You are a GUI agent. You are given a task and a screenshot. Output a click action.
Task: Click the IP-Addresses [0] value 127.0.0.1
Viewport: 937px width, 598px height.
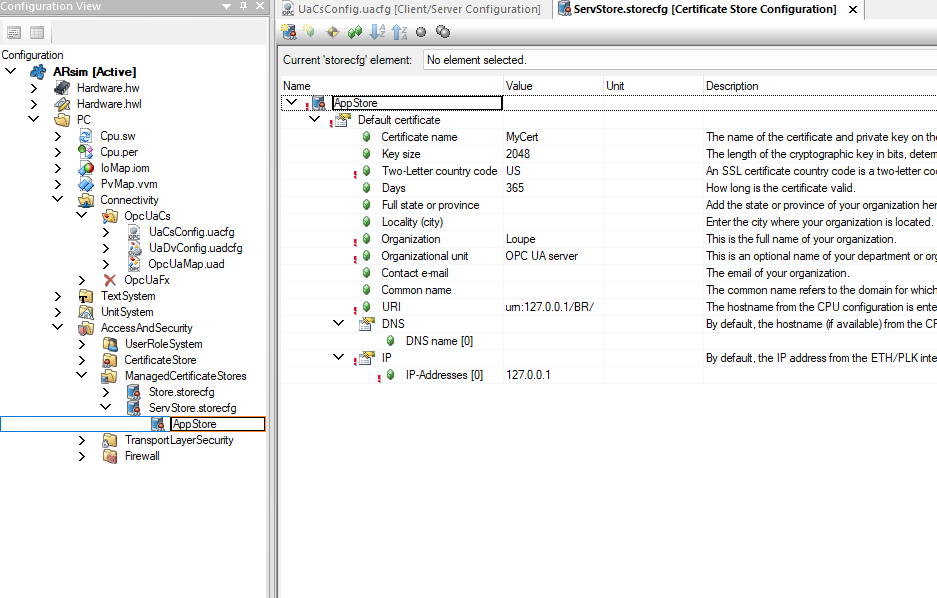pos(528,375)
